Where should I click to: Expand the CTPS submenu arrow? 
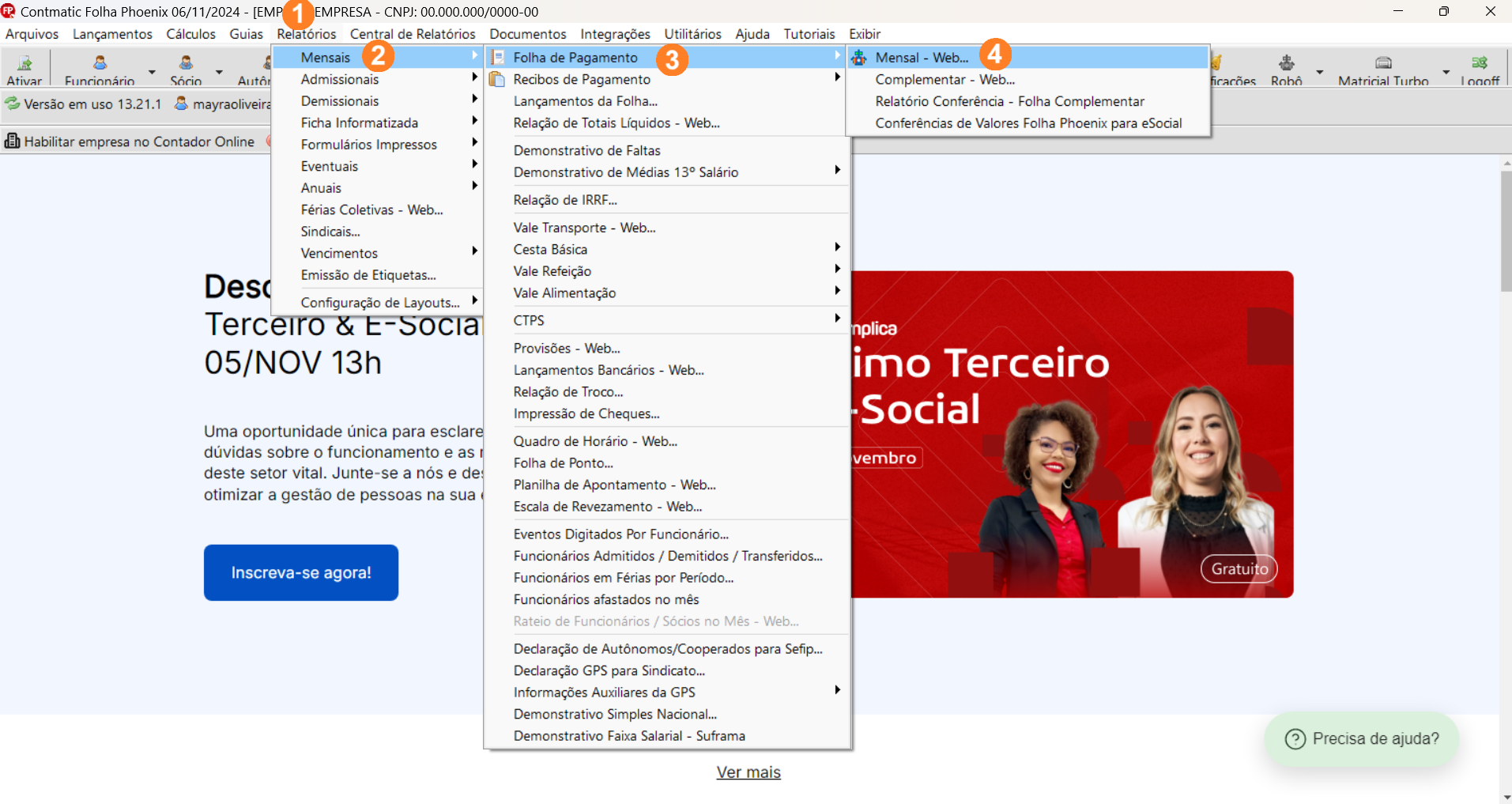tap(837, 319)
